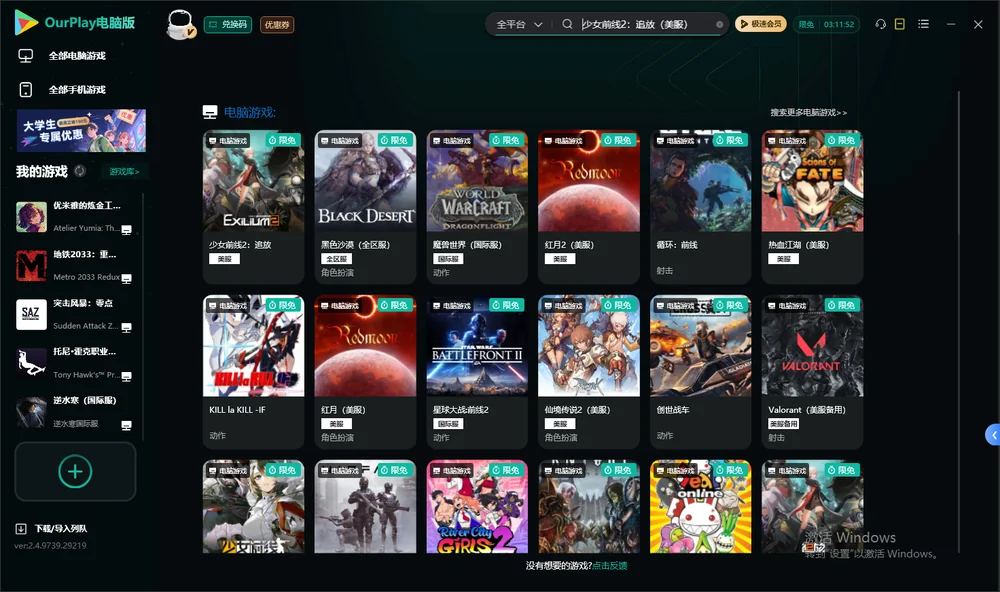This screenshot has height=592, width=1000.
Task: Expand the 全平台 platform dropdown
Action: click(x=519, y=24)
